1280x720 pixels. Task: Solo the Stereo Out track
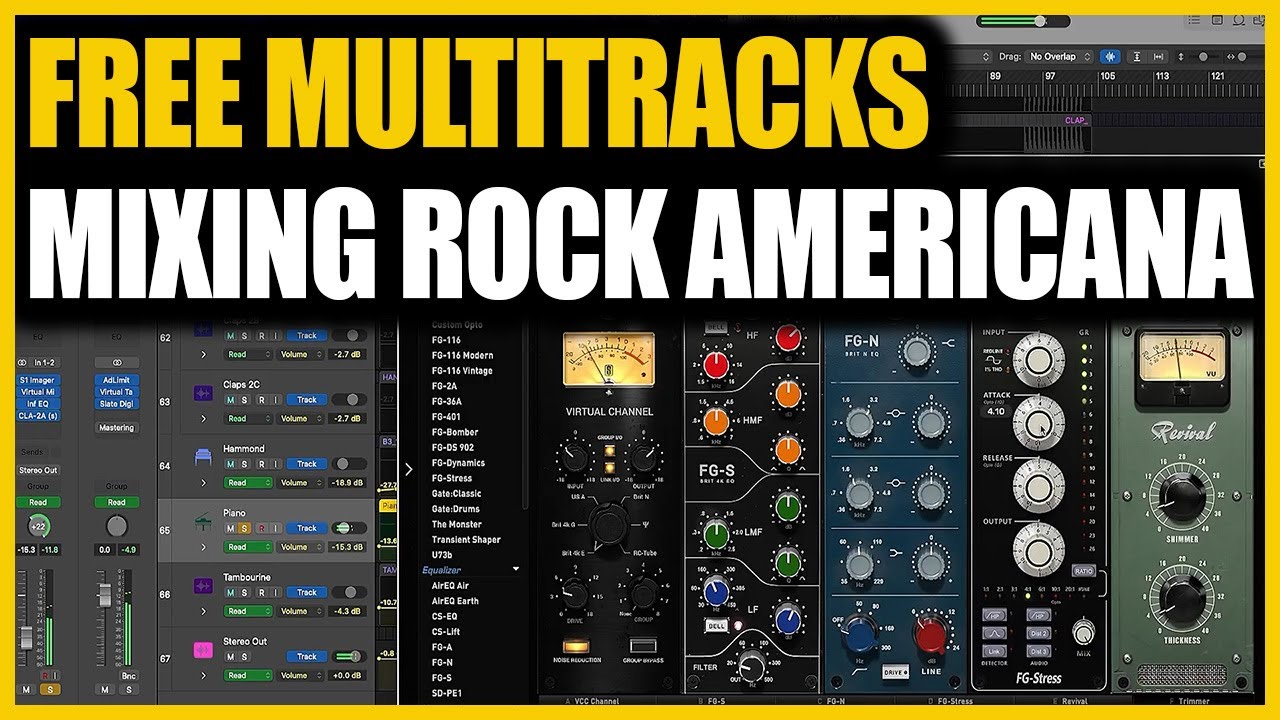[246, 657]
